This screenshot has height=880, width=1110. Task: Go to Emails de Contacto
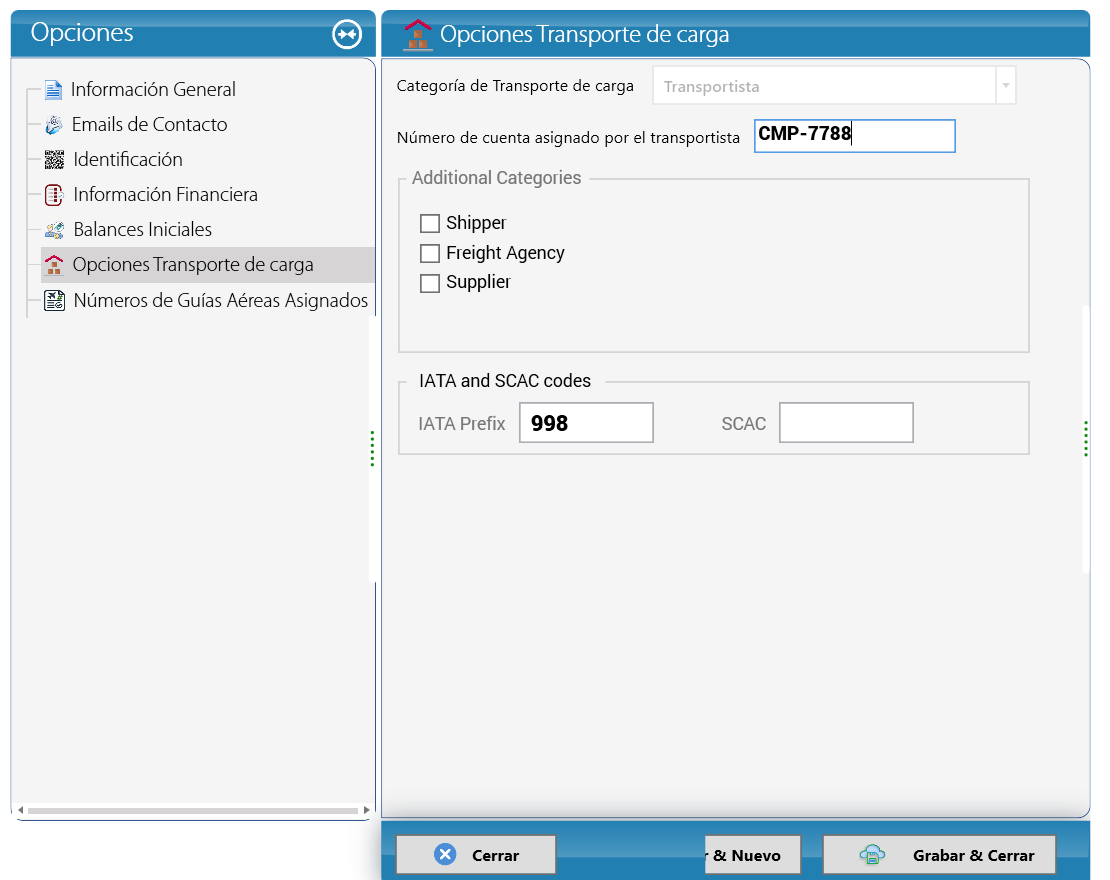tap(149, 125)
